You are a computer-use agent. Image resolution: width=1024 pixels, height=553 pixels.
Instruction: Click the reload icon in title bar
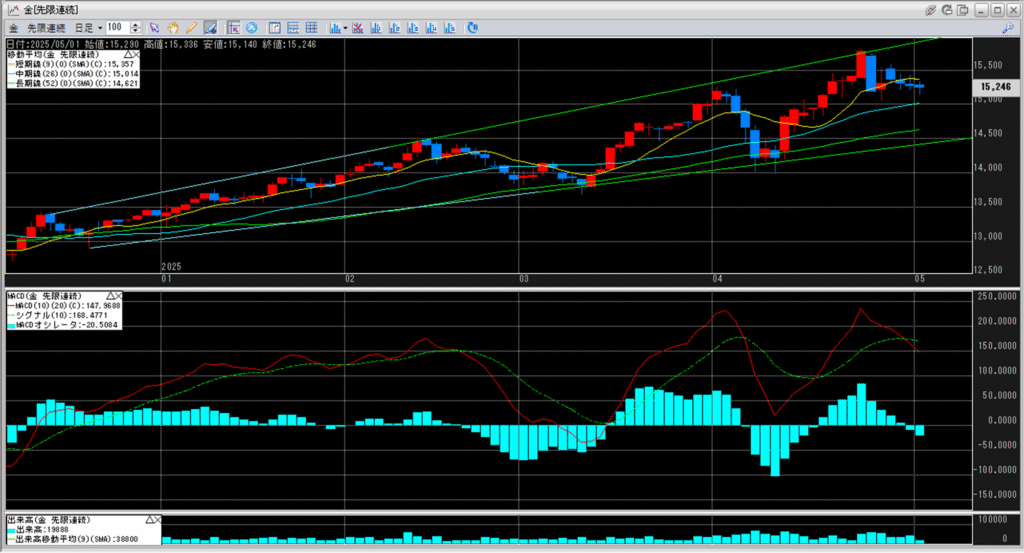point(947,9)
